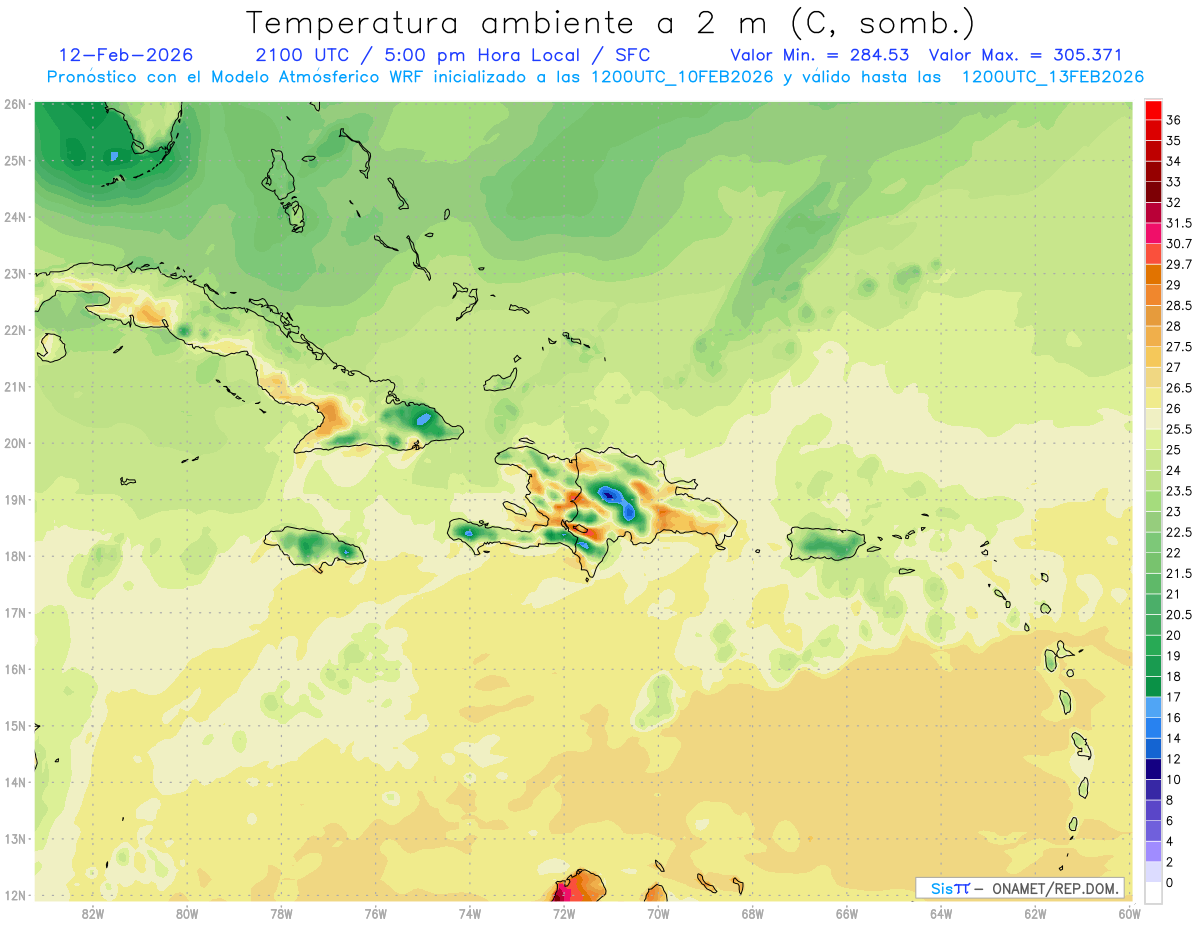Image resolution: width=1200 pixels, height=927 pixels.
Task: Click the 74W longitude label
Action: point(470,913)
